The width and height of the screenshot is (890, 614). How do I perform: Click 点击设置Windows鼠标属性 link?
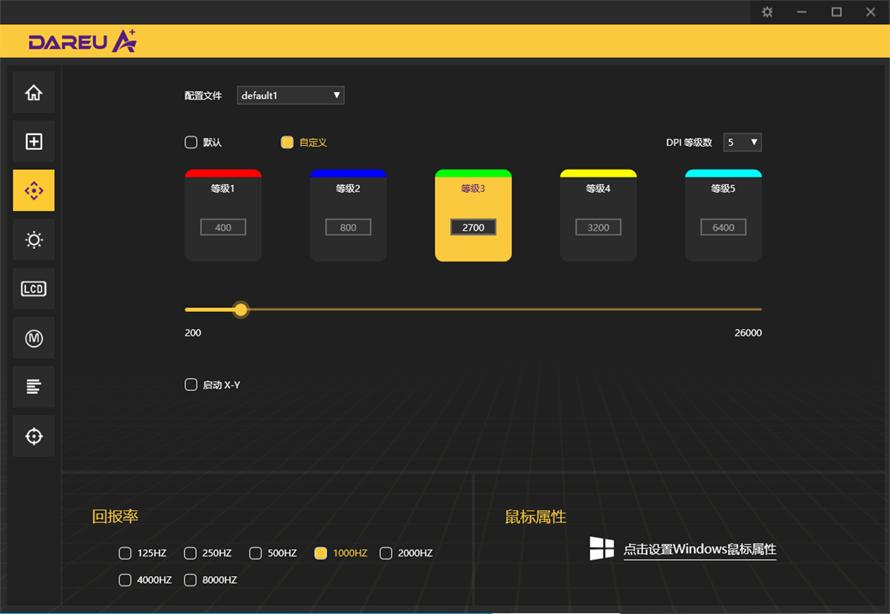click(x=699, y=549)
